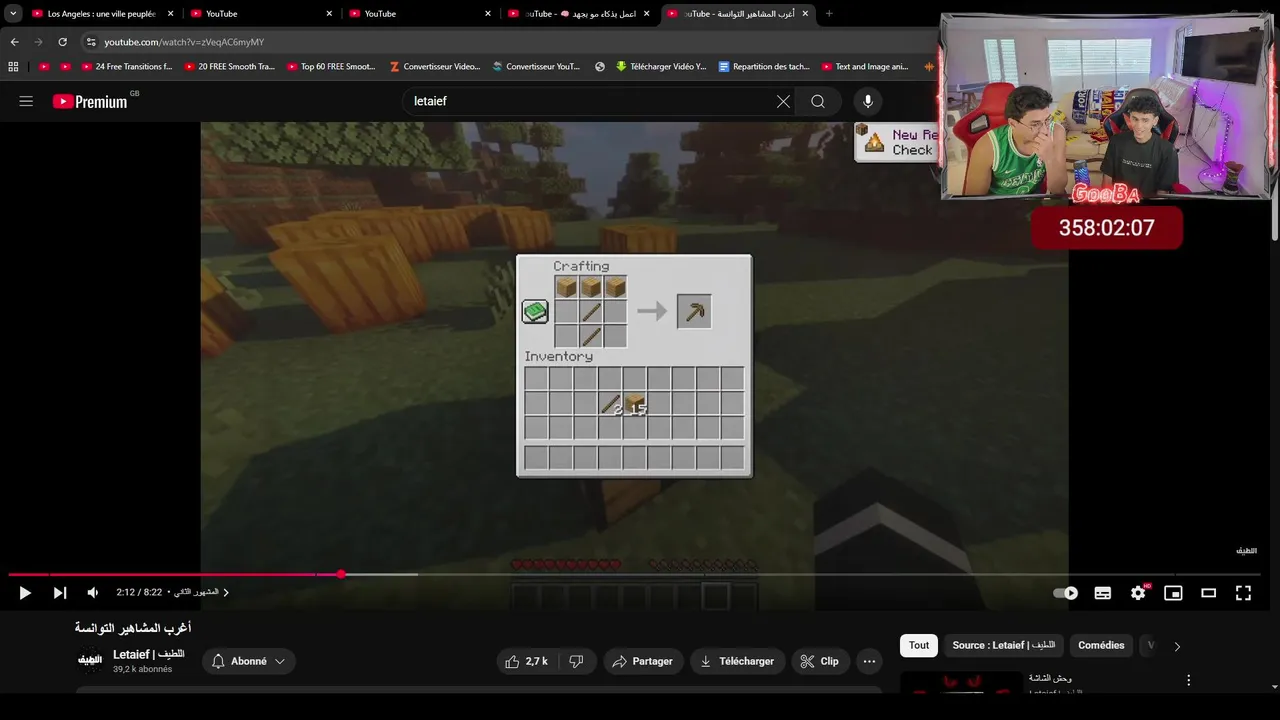Screen dimensions: 1280x720
Task: Click the Télécharger download button
Action: tap(737, 661)
